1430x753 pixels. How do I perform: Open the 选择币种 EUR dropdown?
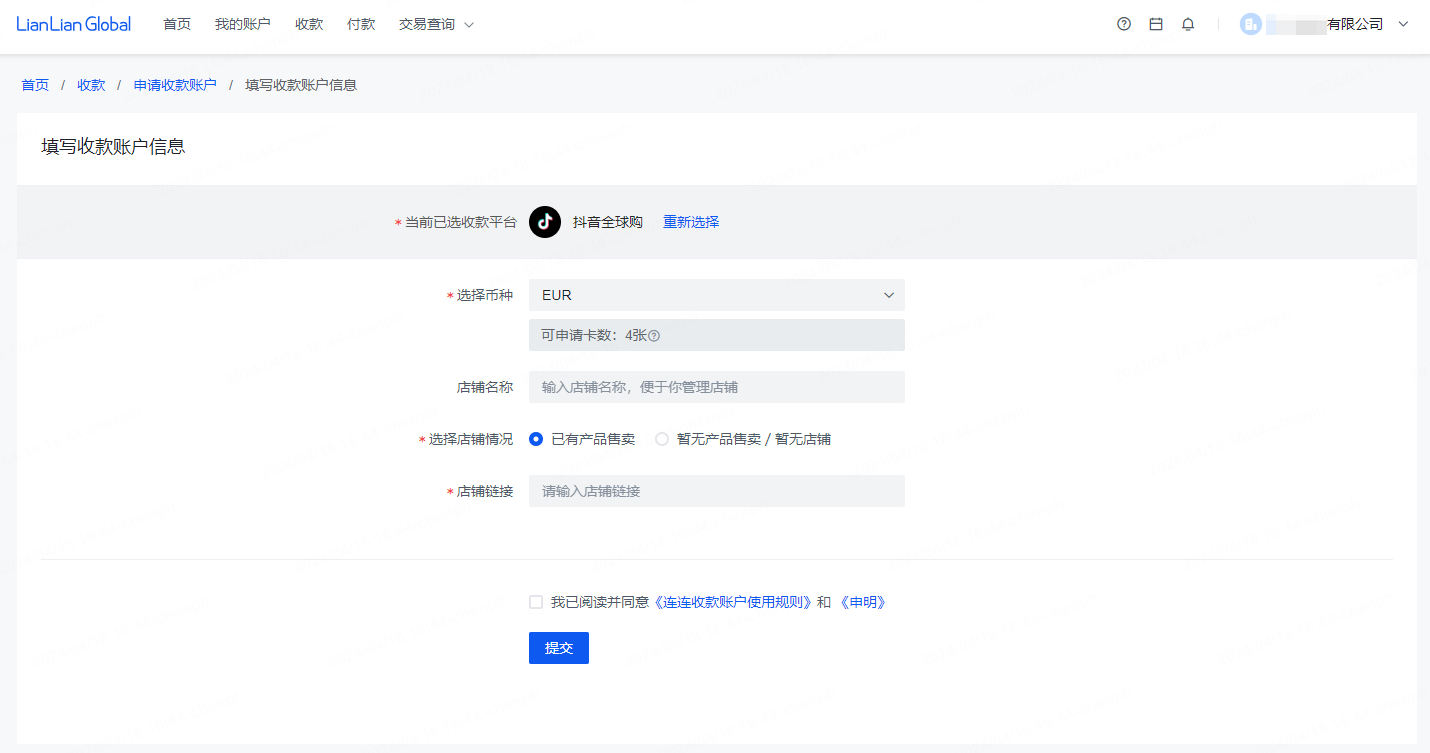point(717,295)
